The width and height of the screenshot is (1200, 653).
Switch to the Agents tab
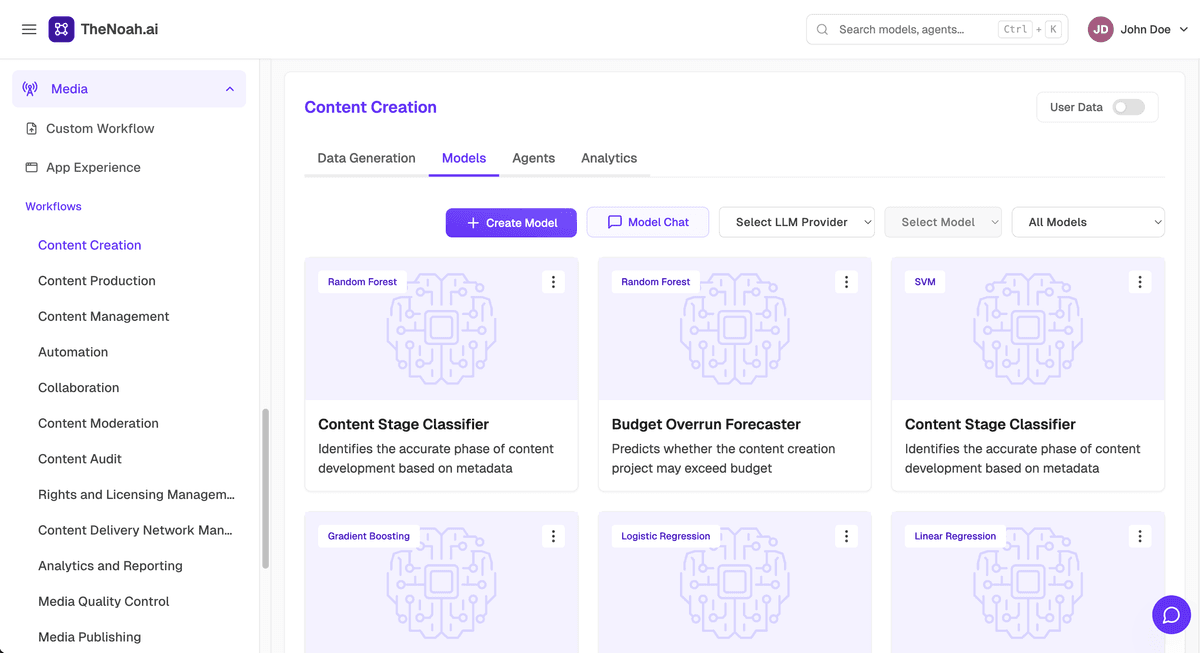point(534,158)
